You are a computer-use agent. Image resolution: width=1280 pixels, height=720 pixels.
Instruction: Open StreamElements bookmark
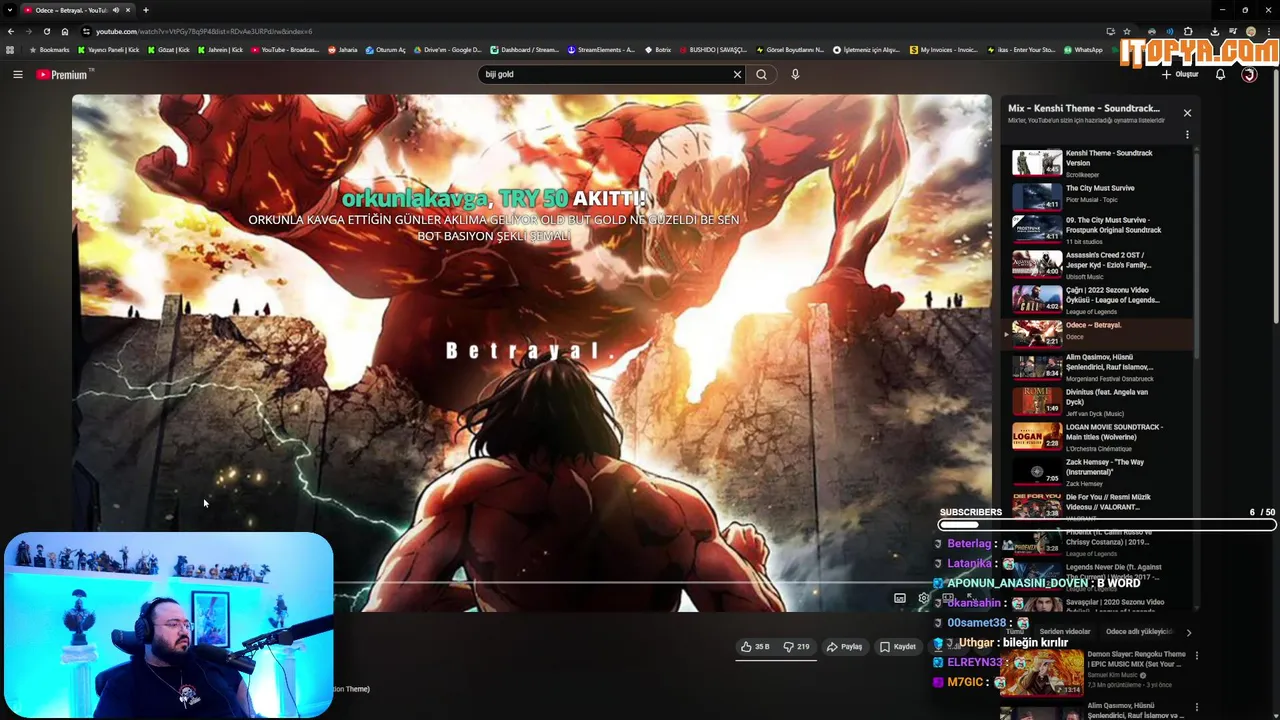click(x=601, y=49)
